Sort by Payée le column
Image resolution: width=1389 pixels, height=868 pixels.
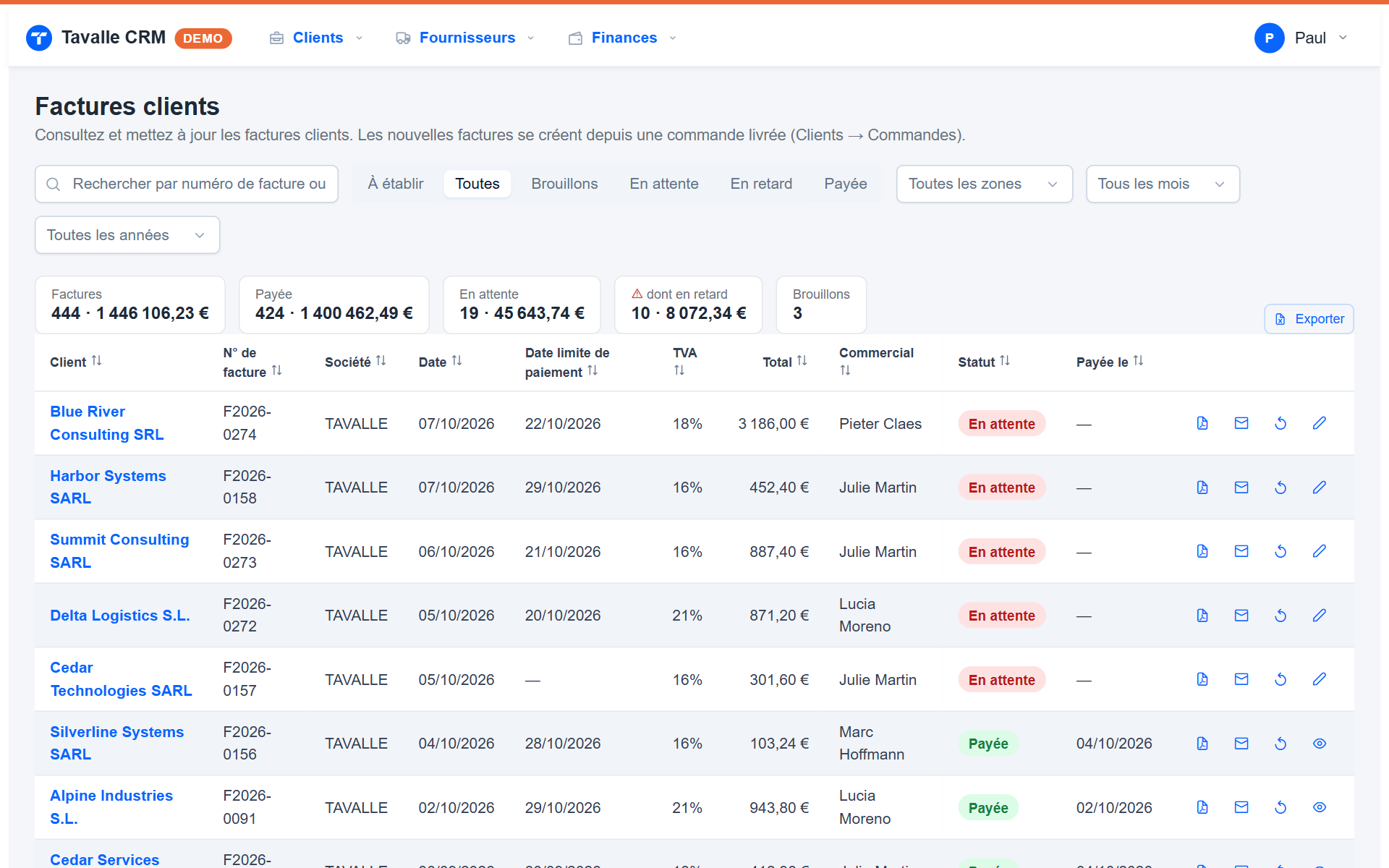[1110, 362]
